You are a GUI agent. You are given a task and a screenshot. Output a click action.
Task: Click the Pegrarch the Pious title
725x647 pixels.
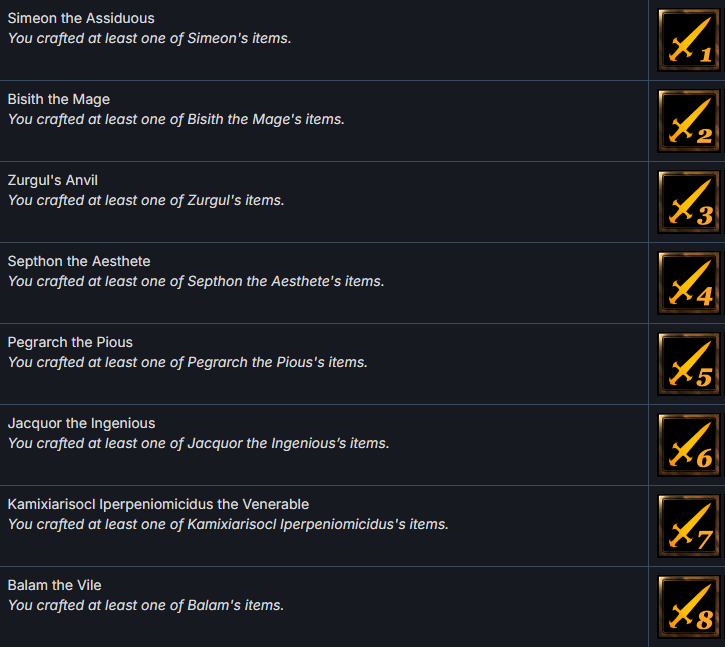click(70, 343)
